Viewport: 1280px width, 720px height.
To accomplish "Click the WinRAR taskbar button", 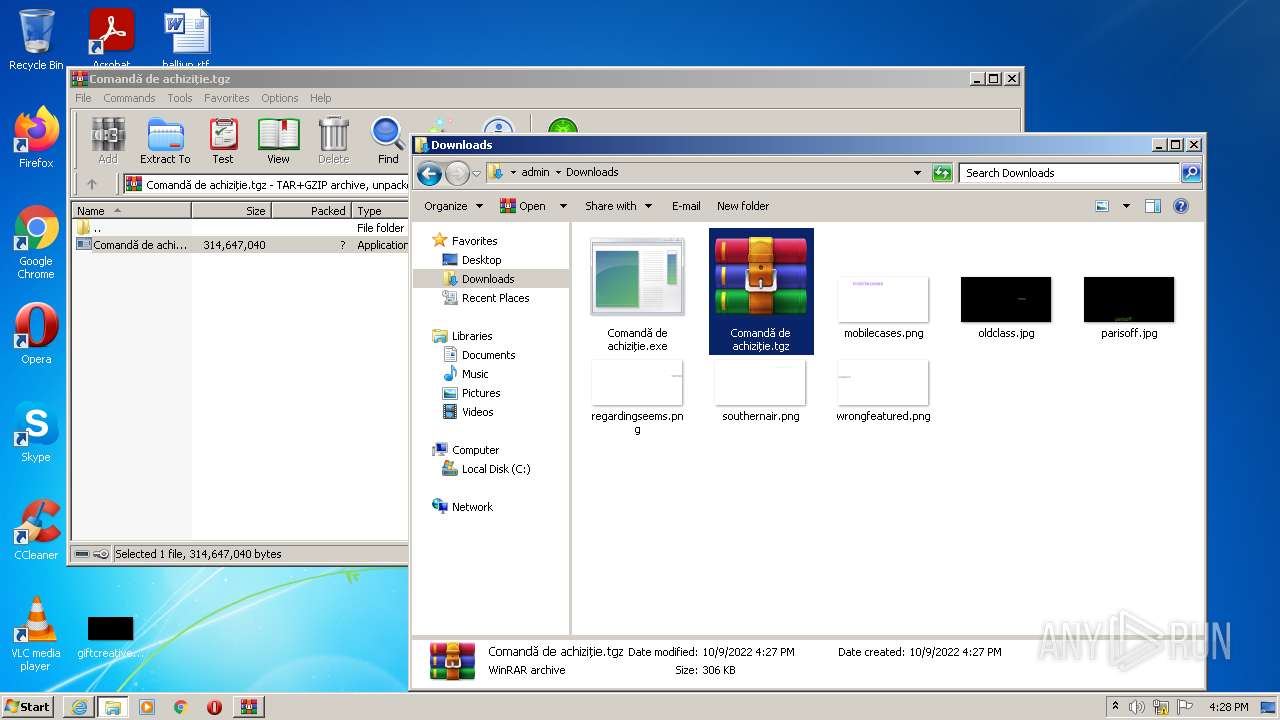I will (x=248, y=707).
